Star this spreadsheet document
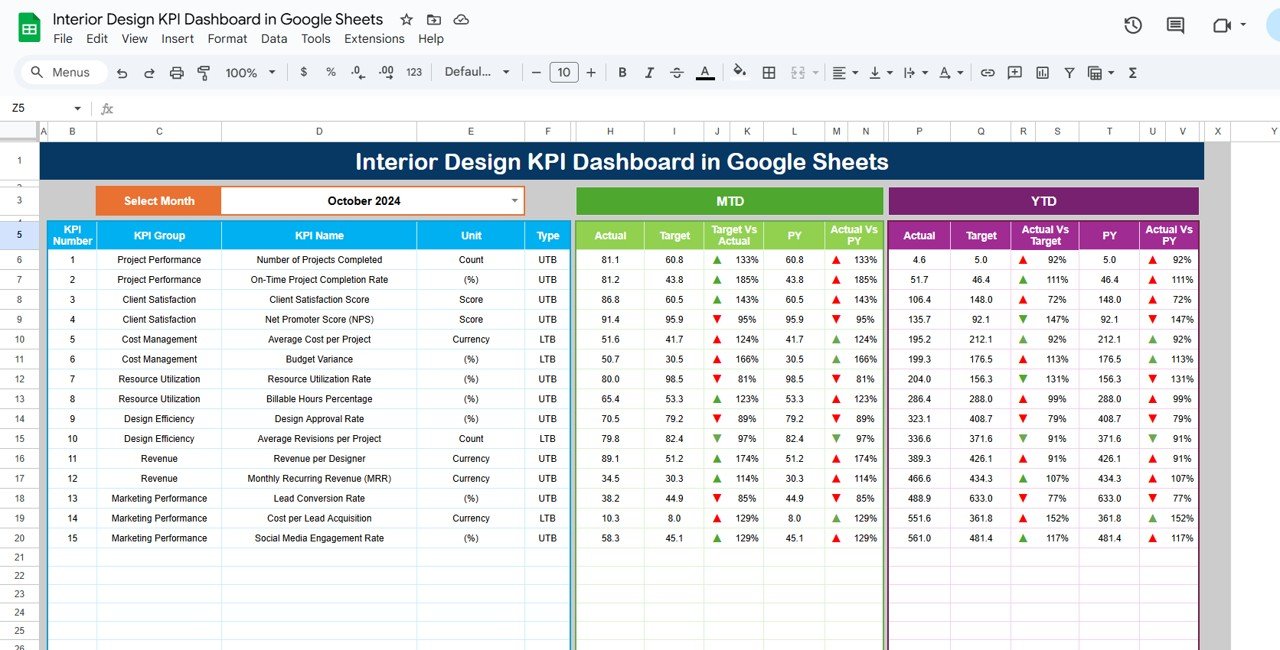 [406, 20]
